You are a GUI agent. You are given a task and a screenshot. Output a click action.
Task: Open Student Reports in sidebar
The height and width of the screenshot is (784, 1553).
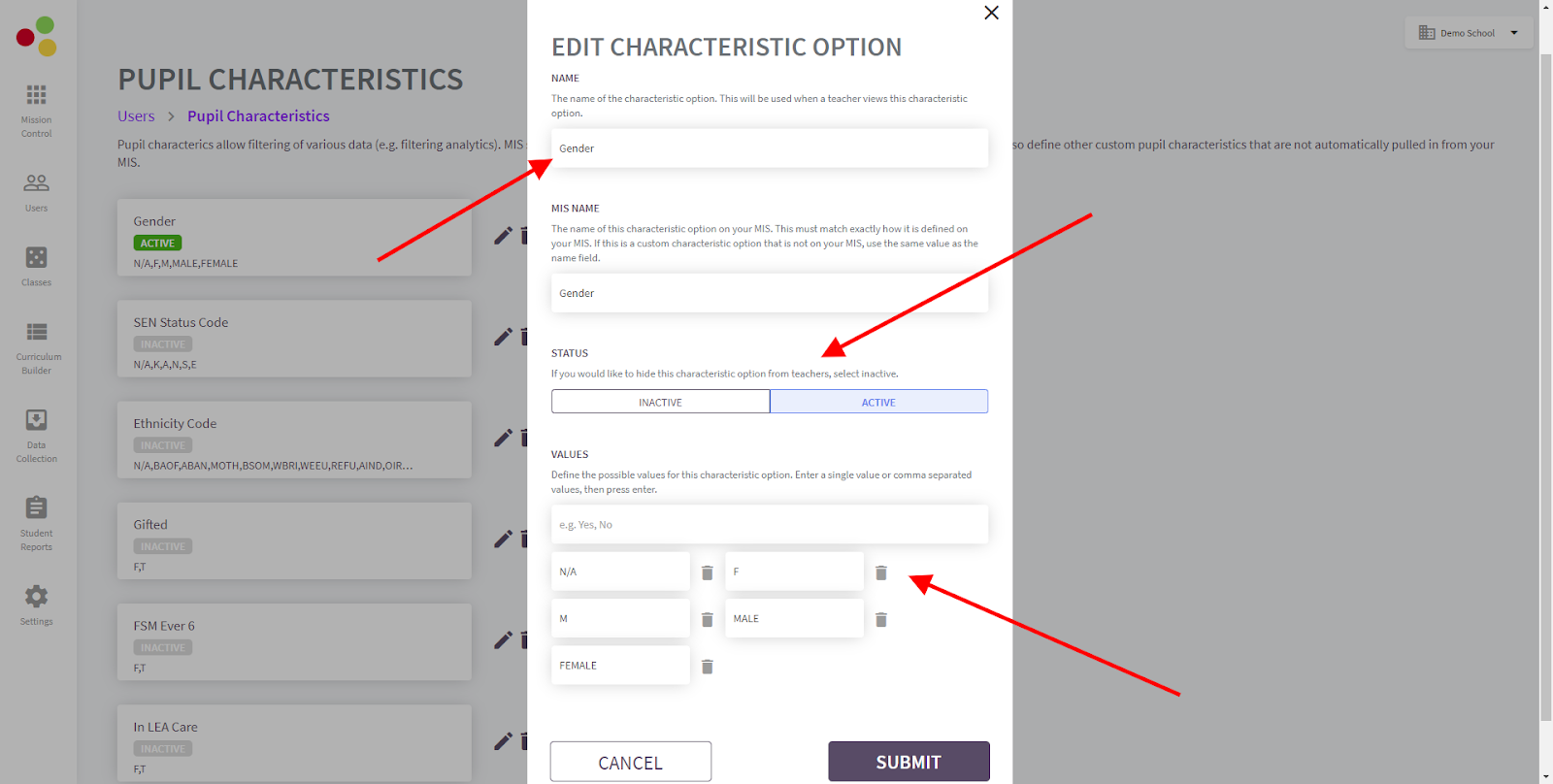[37, 524]
